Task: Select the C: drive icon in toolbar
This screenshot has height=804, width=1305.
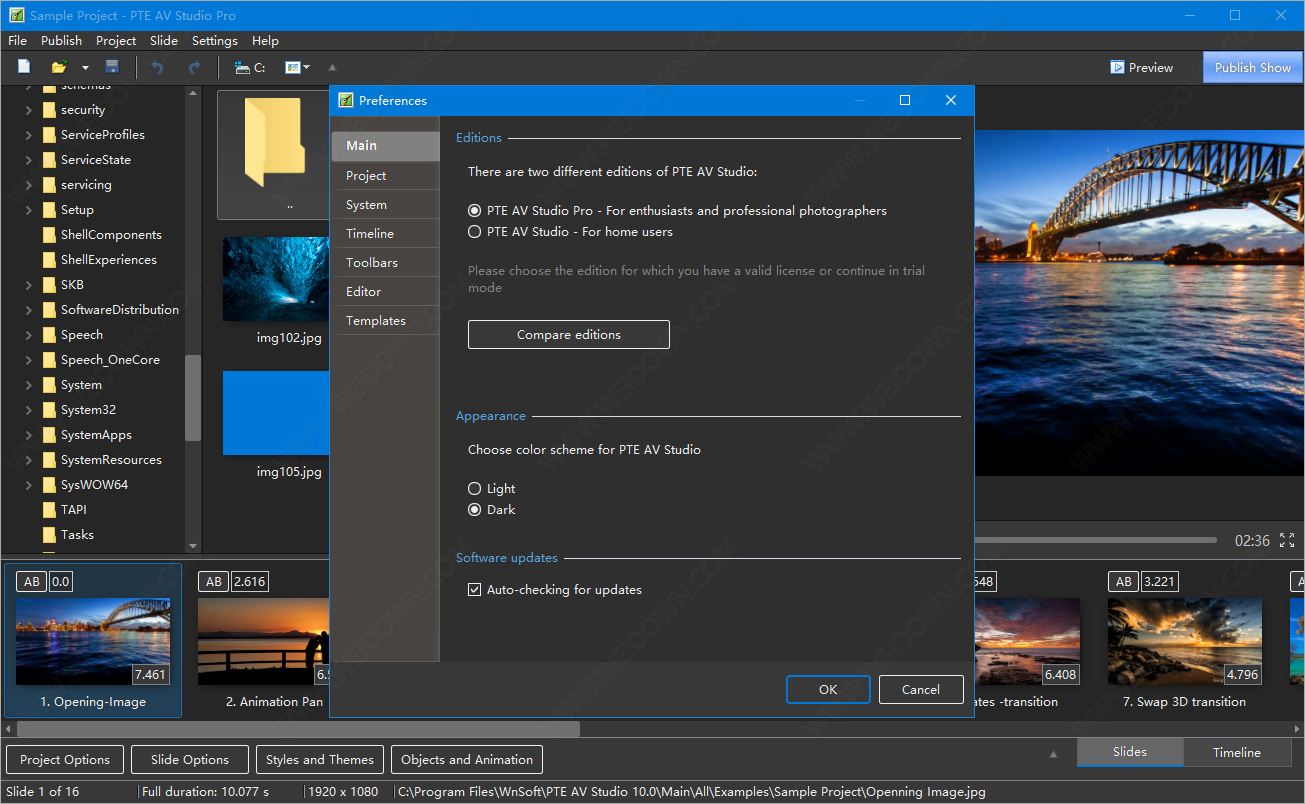Action: pos(249,67)
